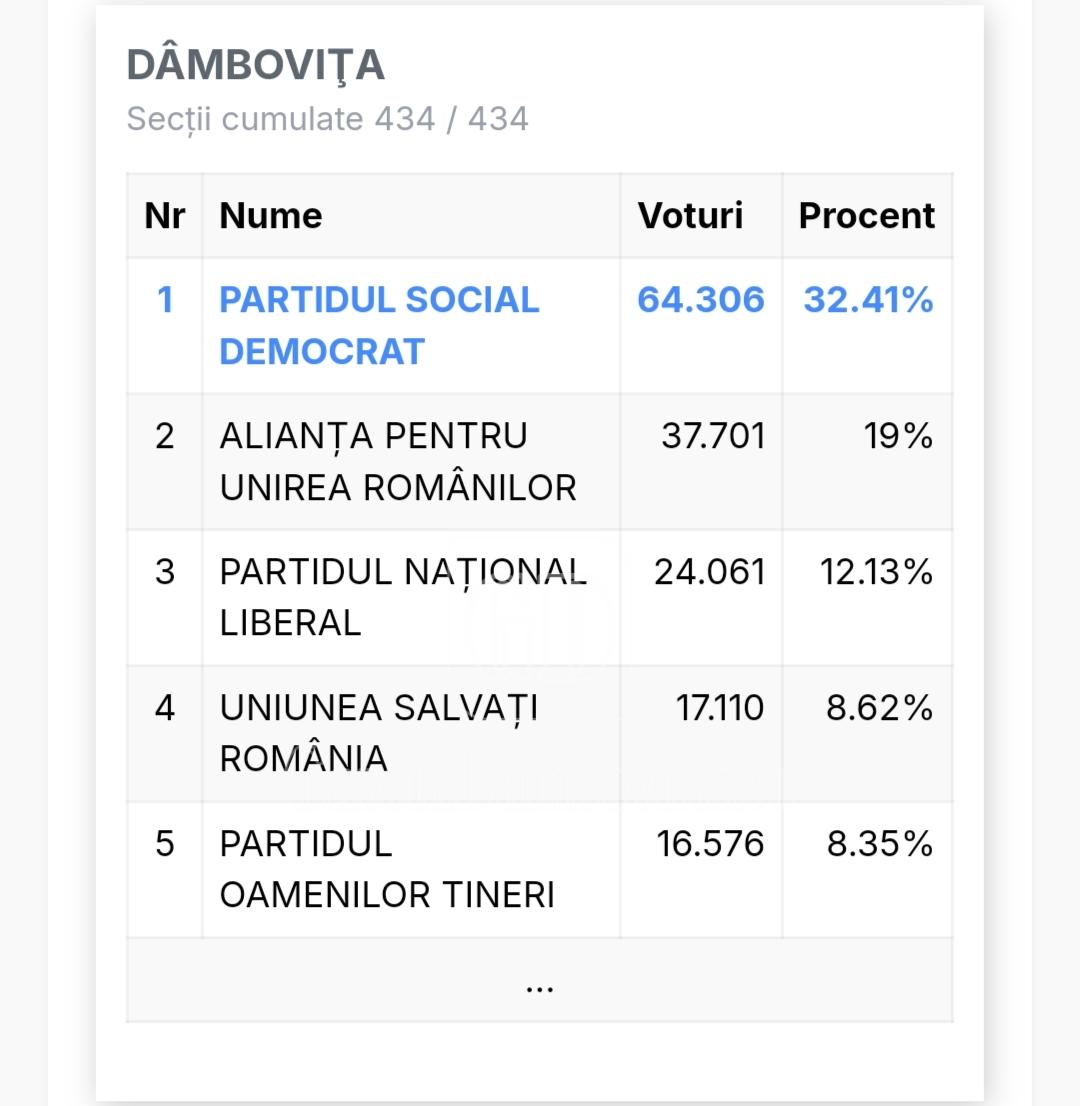Click the 24.061 votes cell
This screenshot has width=1080, height=1106.
[x=710, y=572]
